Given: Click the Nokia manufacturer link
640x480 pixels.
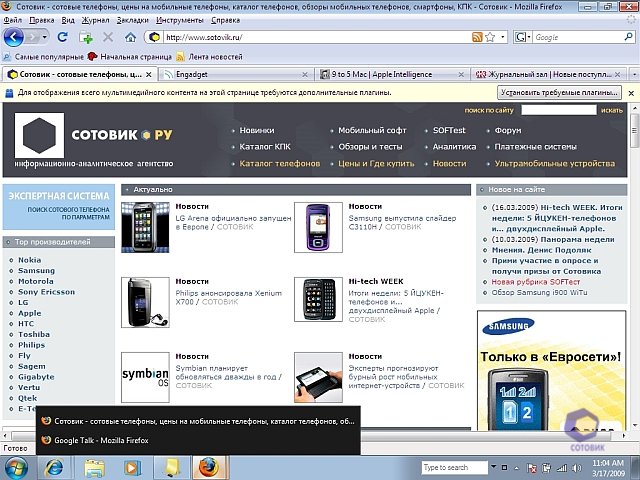Looking at the screenshot, I should click(29, 260).
